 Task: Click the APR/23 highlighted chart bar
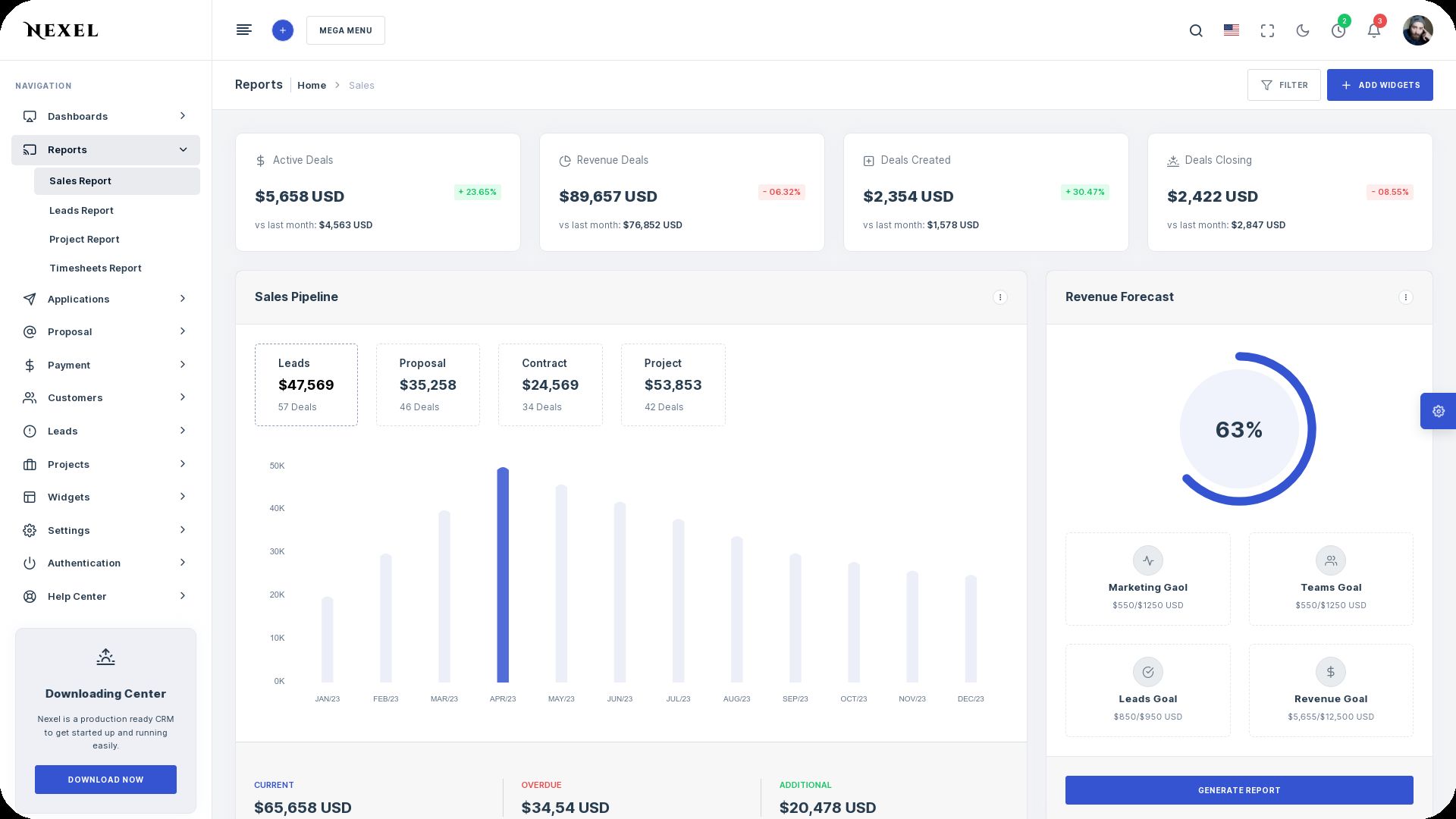click(x=503, y=575)
